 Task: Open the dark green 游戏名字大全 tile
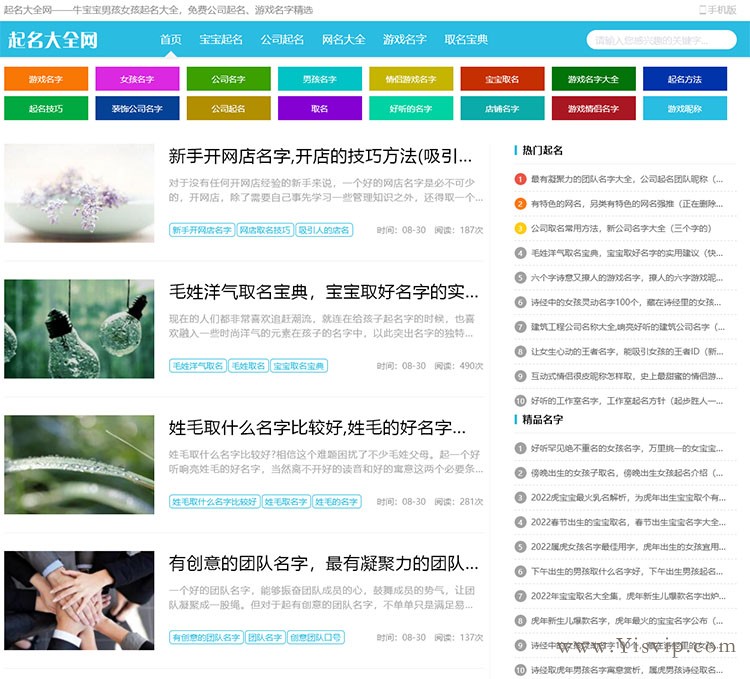click(x=594, y=79)
